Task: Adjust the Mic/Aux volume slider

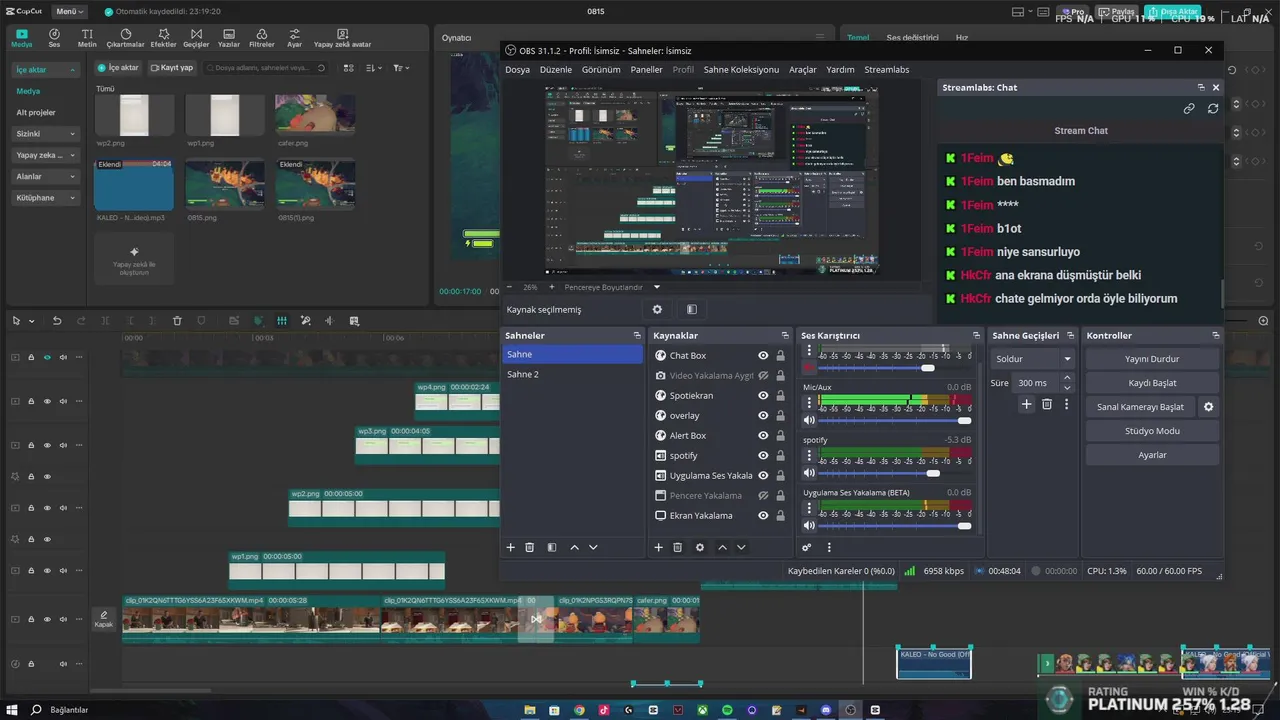Action: click(895, 420)
